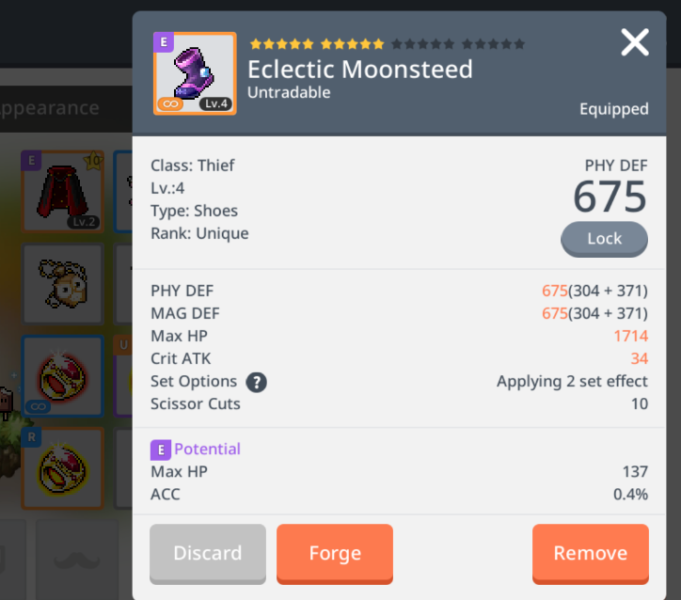The image size is (681, 600).
Task: Close the item detail popup
Action: tap(635, 42)
